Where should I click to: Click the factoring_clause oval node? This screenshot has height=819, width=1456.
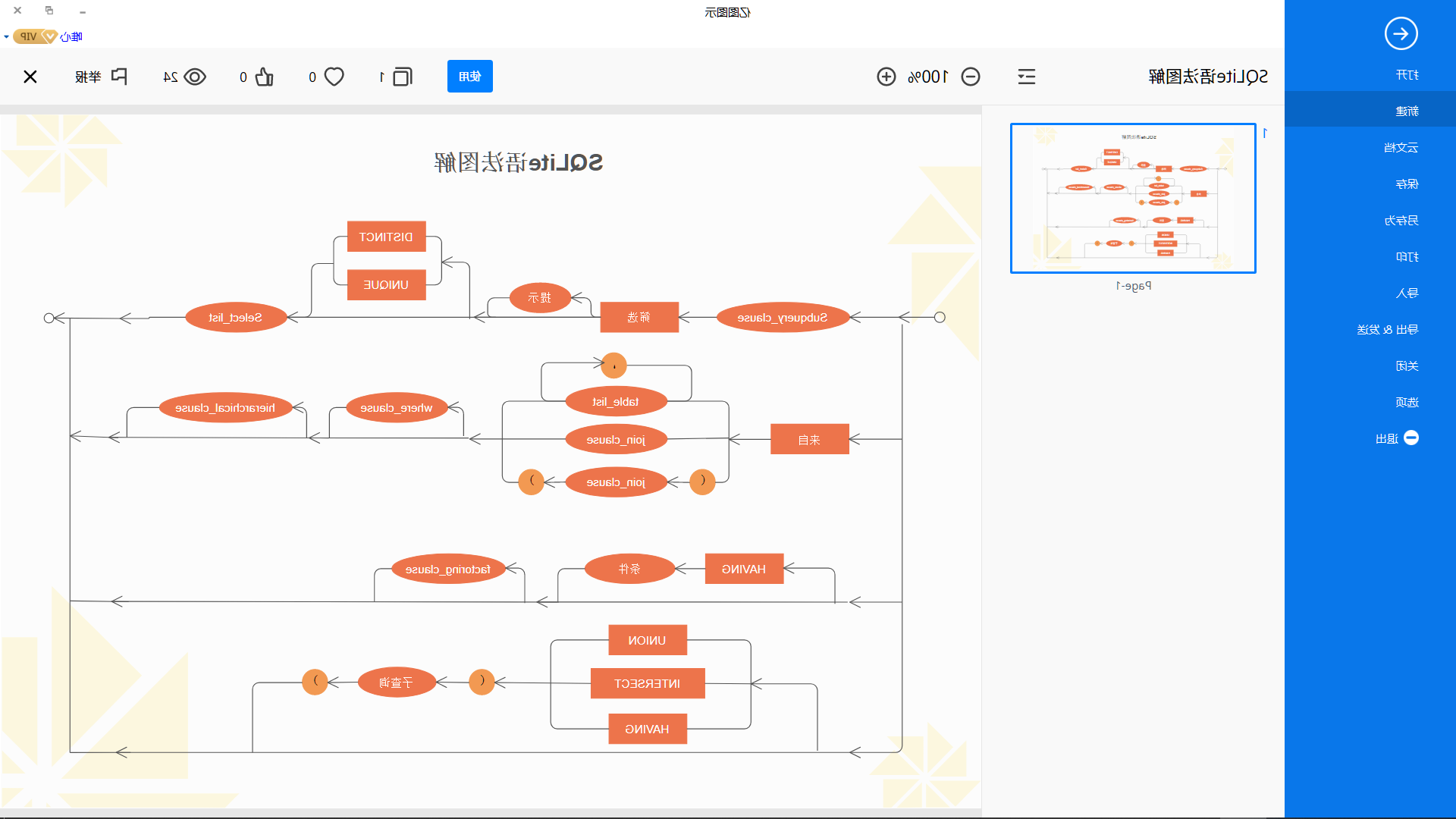pos(448,569)
